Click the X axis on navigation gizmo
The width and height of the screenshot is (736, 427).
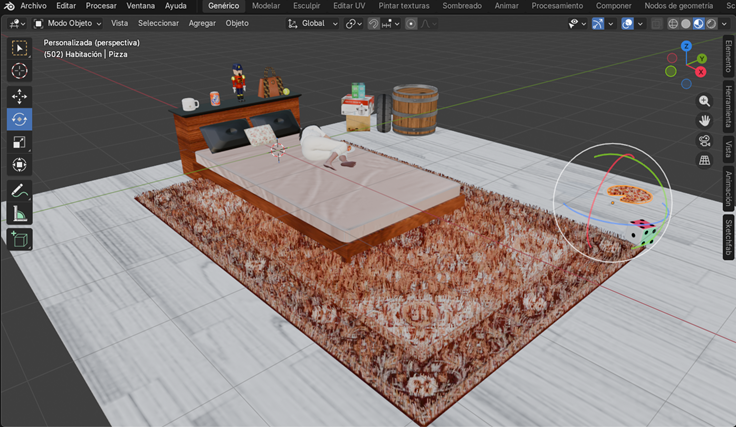pyautogui.click(x=701, y=72)
